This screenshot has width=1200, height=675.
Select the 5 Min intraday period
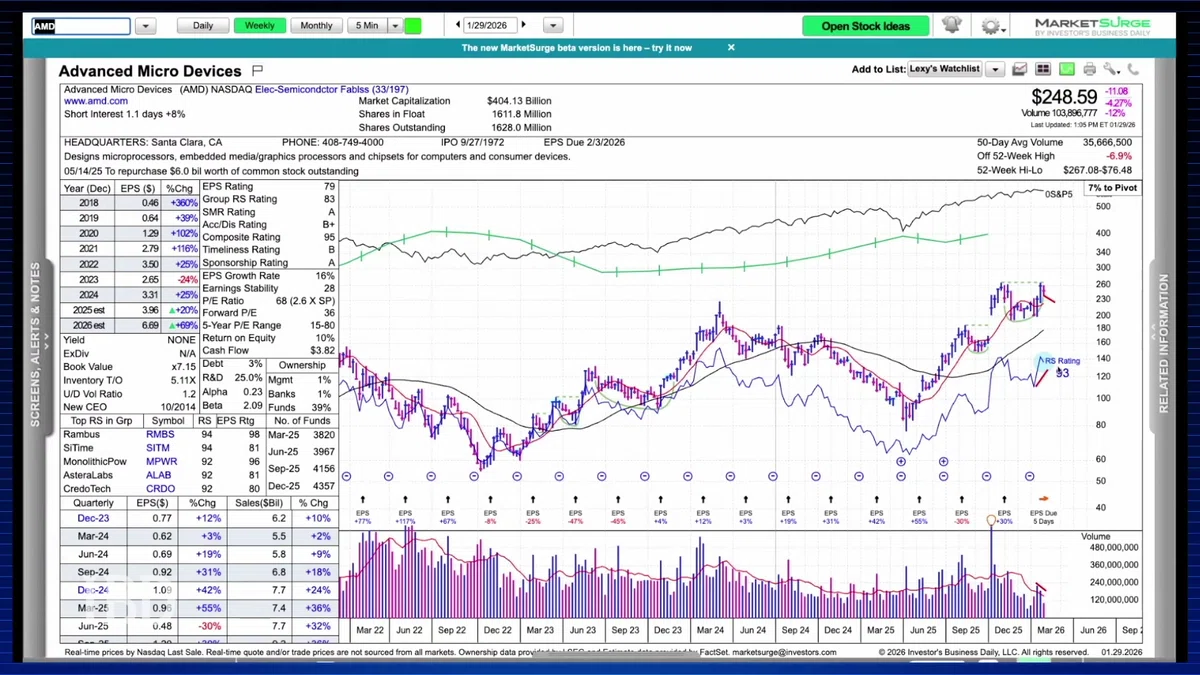366,26
